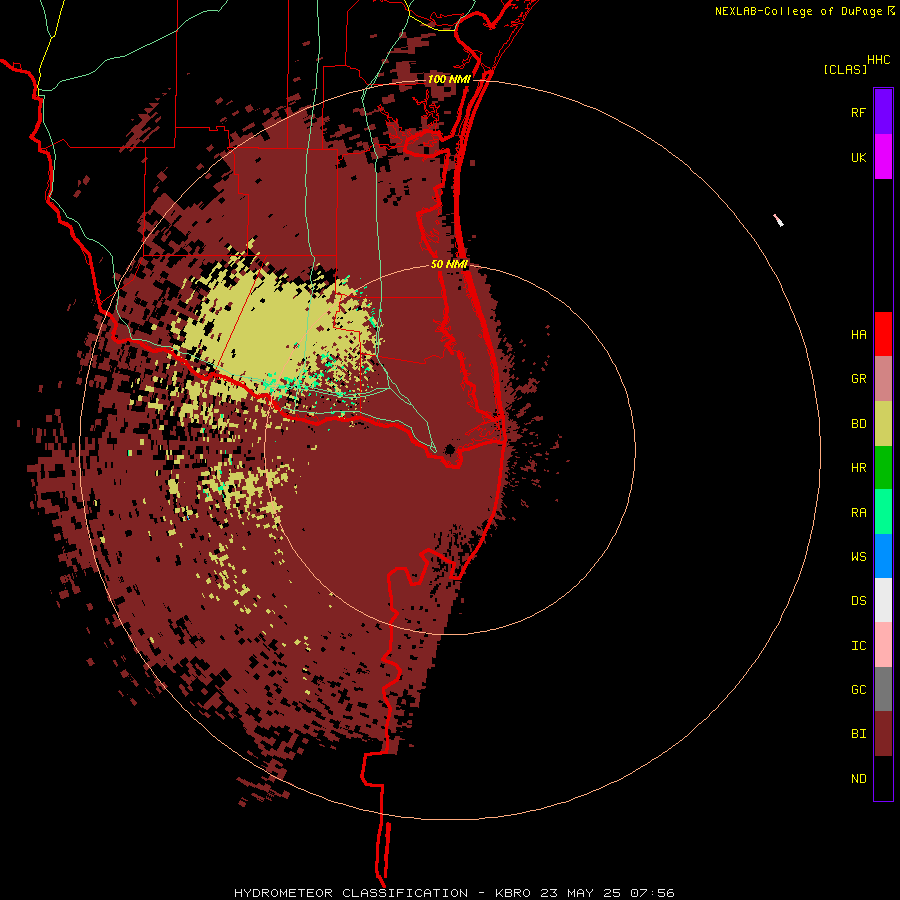The width and height of the screenshot is (900, 900).
Task: Click the UK magenta legend swatch
Action: point(883,157)
